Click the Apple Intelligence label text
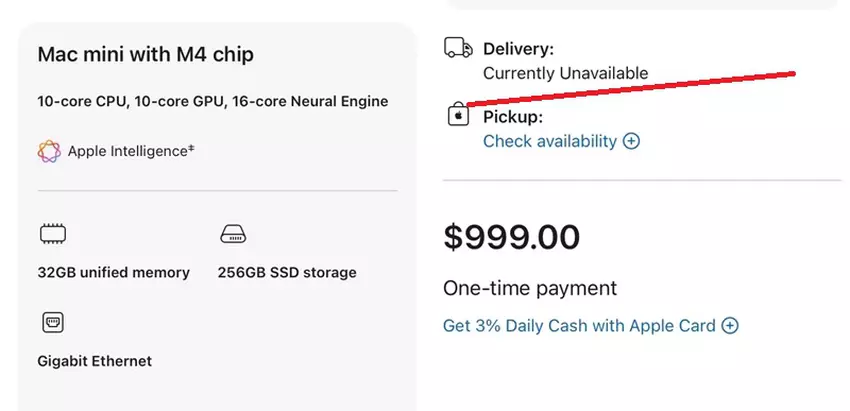The width and height of the screenshot is (850, 411). (x=130, y=151)
